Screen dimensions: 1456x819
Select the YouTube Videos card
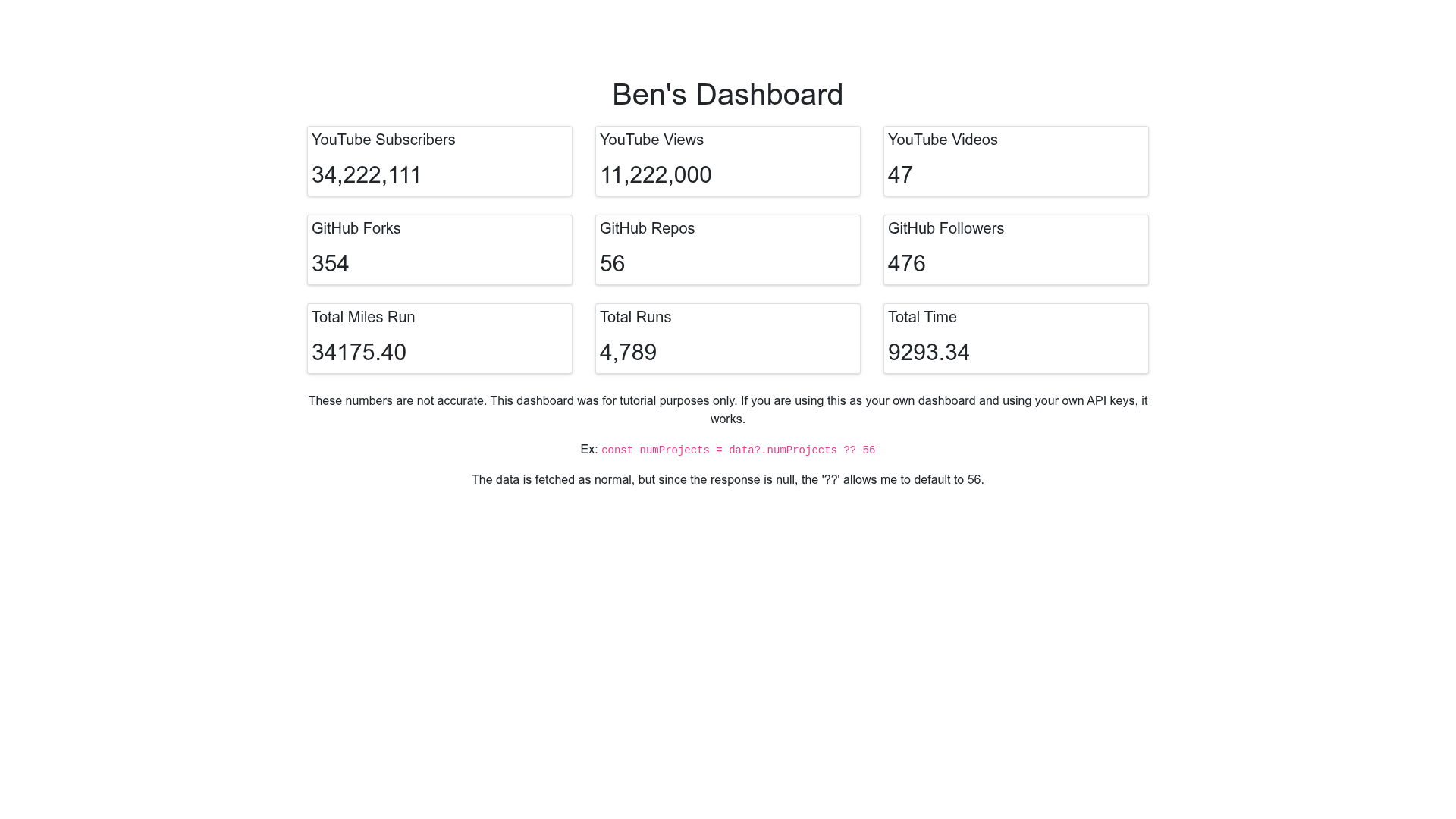point(1016,162)
